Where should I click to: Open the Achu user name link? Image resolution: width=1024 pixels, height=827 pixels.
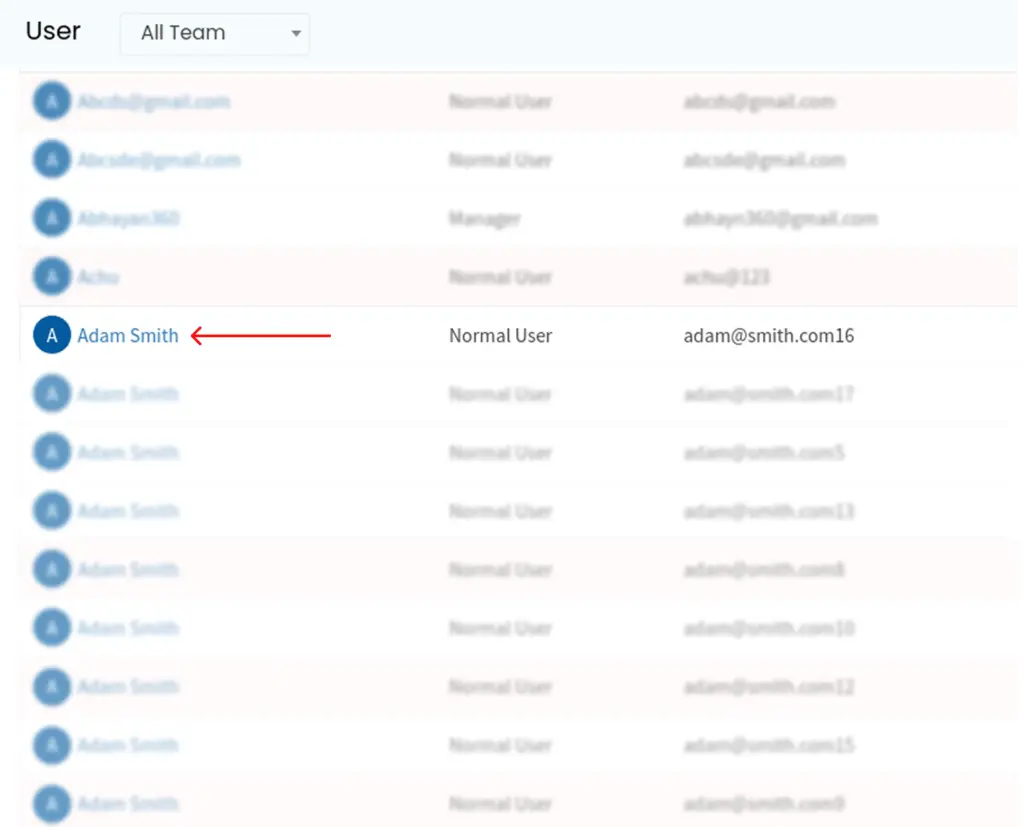(x=98, y=277)
